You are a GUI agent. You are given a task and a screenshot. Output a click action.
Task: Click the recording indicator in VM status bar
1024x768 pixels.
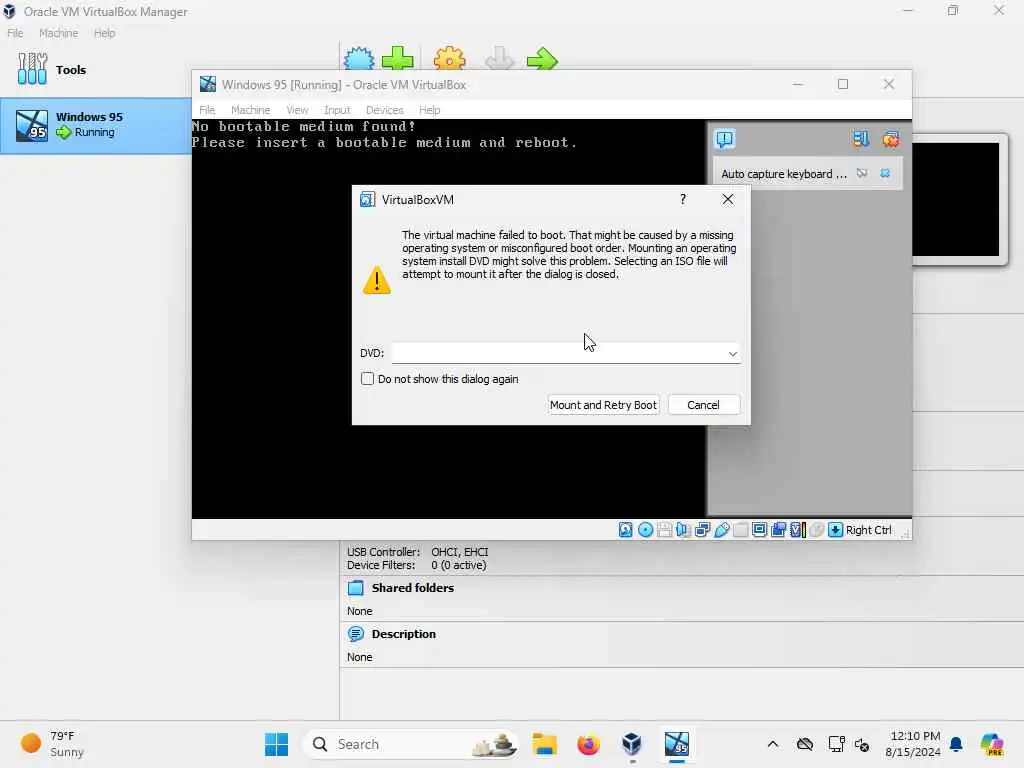(x=778, y=530)
